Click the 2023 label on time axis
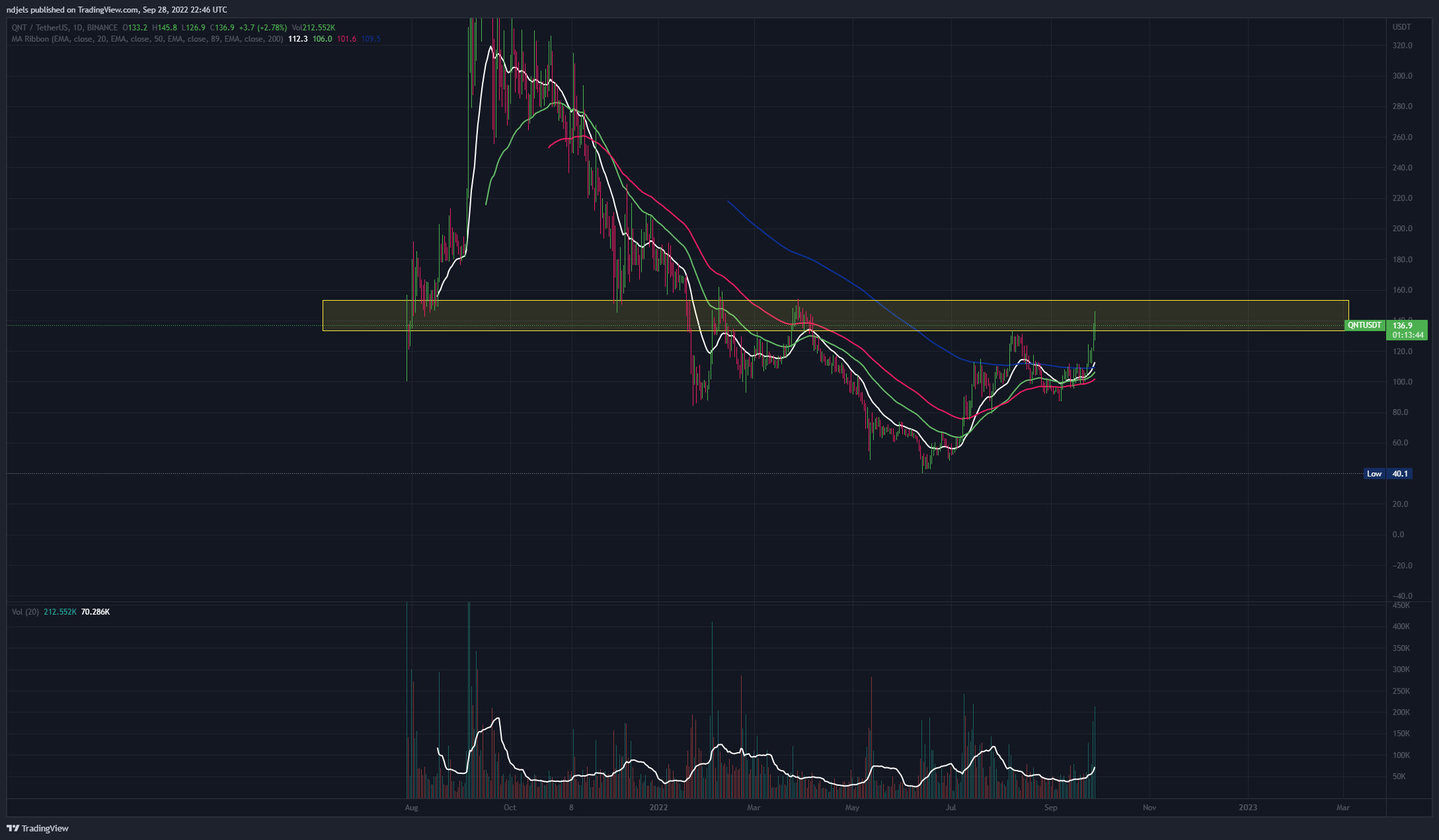 [x=1247, y=808]
